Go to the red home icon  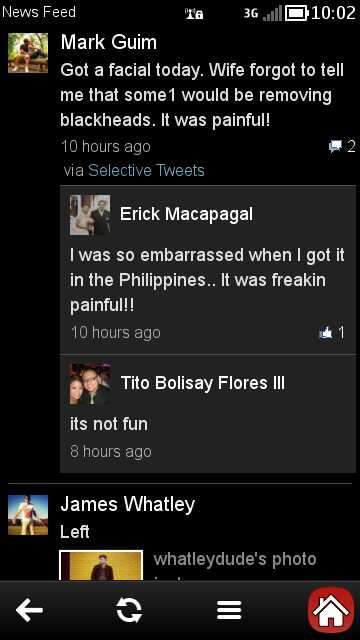[331, 610]
